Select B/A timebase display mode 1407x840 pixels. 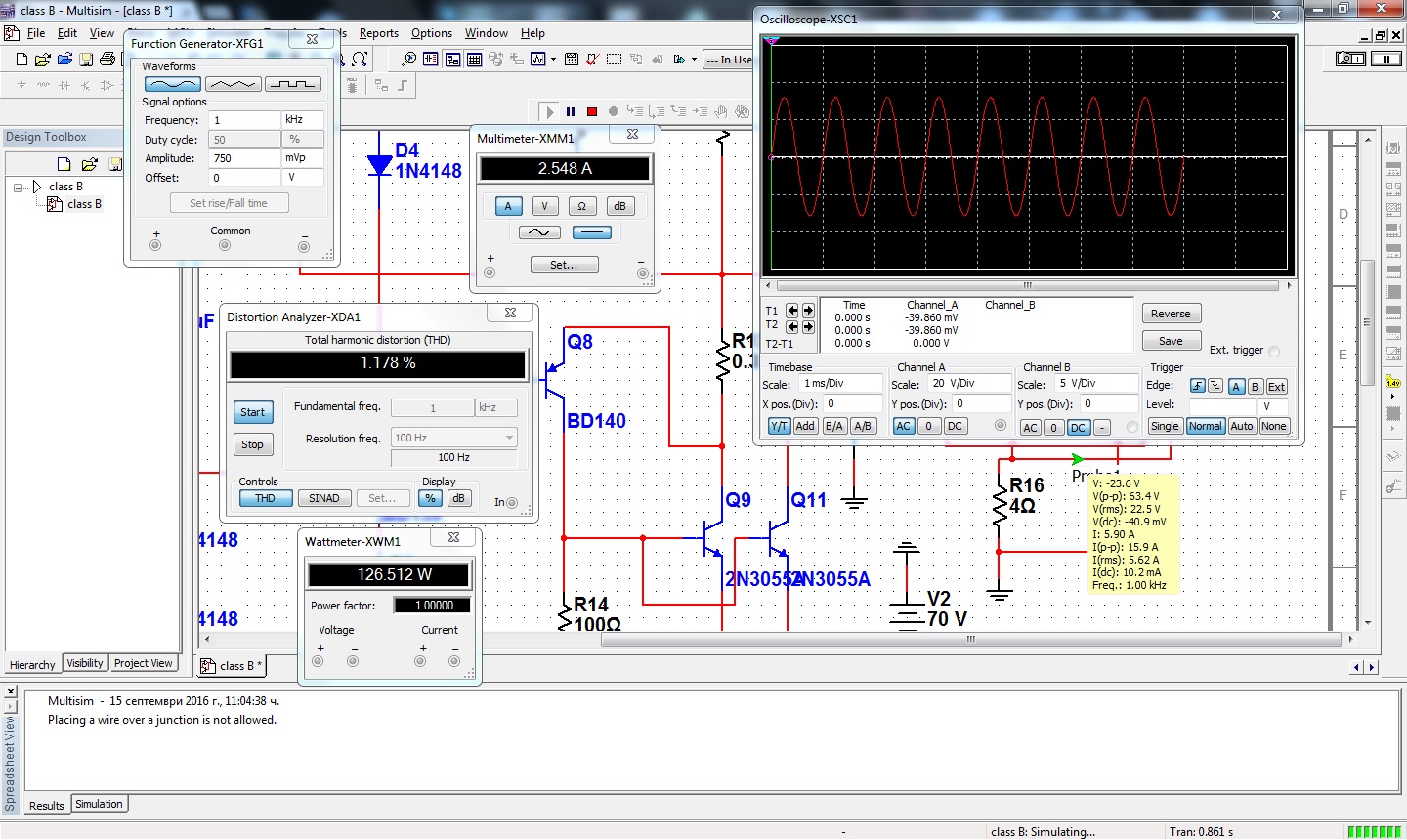pos(833,426)
